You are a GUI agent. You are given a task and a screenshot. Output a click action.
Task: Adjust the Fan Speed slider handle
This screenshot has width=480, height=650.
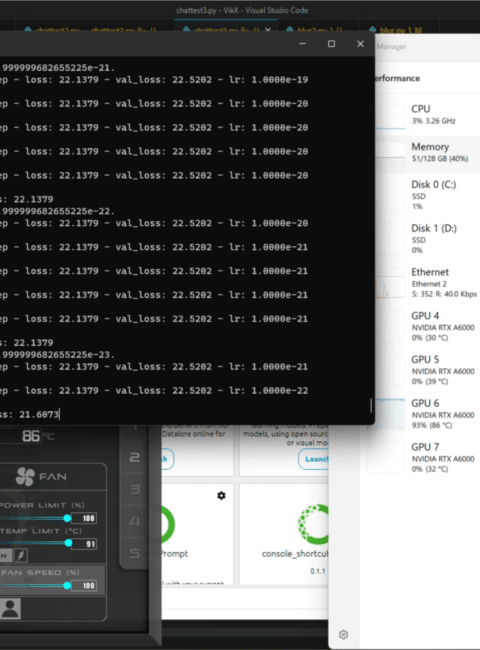click(67, 585)
